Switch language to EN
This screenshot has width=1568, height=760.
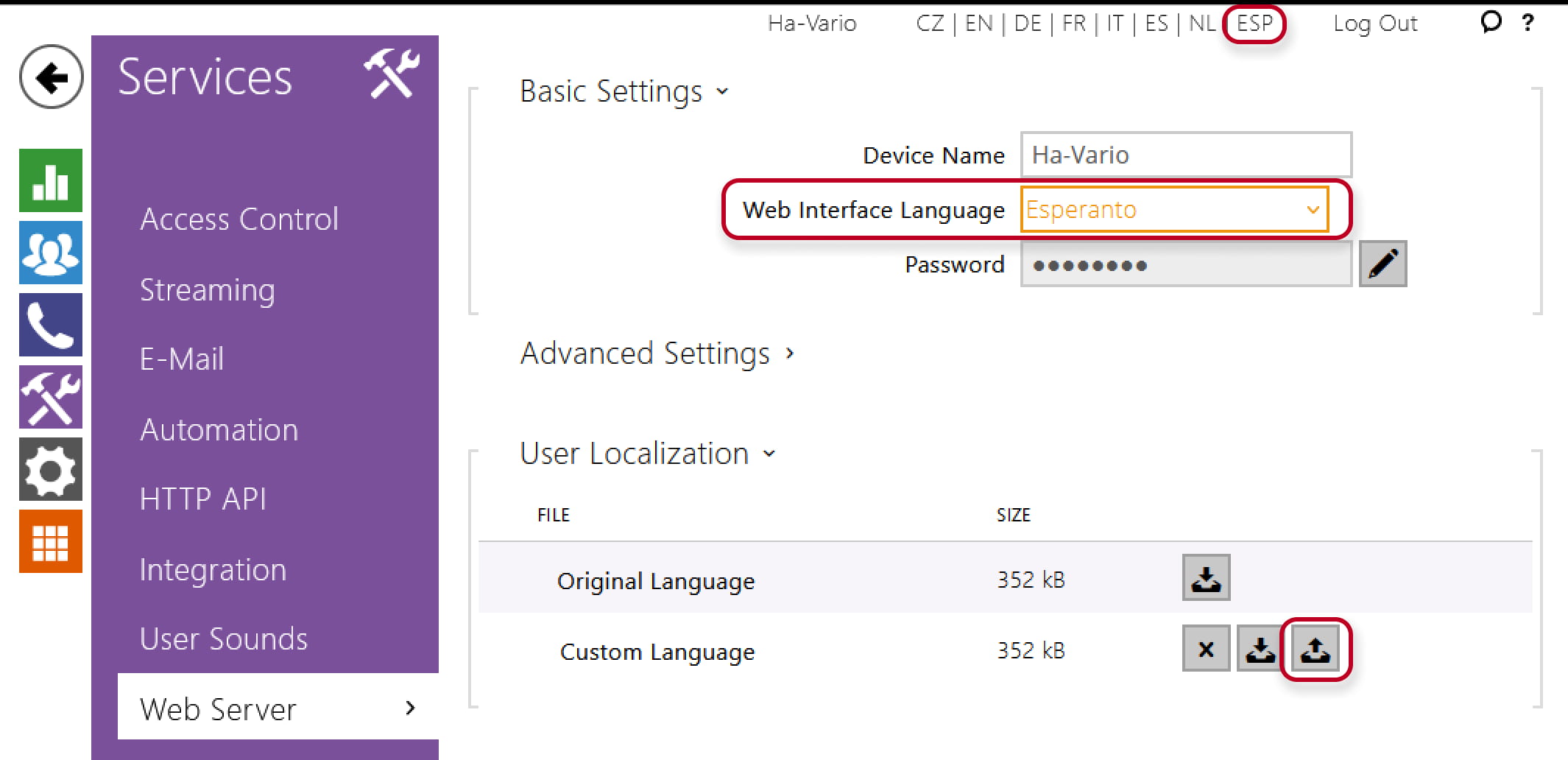(978, 24)
